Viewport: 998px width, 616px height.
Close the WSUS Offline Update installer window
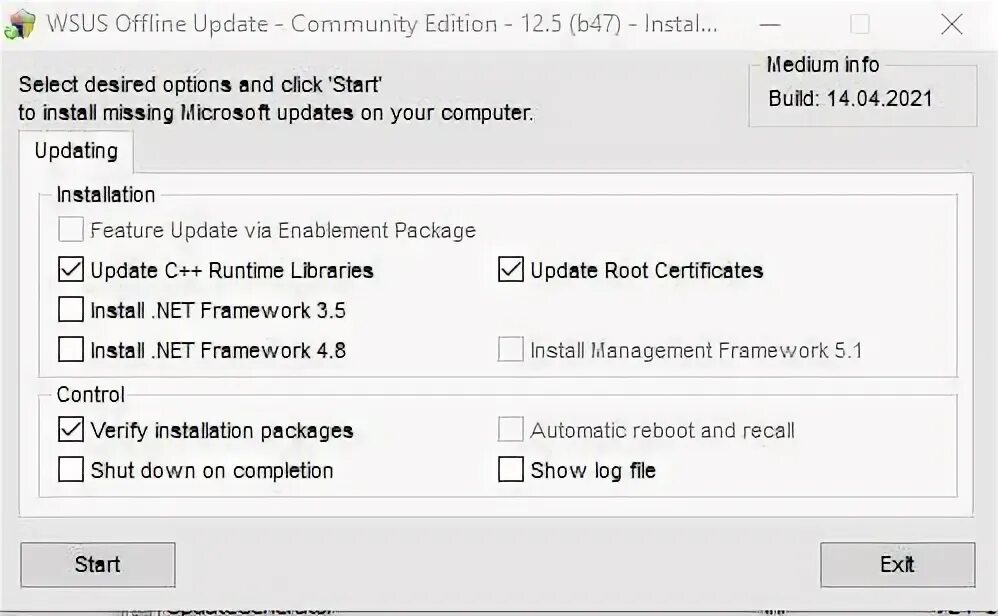tap(952, 25)
